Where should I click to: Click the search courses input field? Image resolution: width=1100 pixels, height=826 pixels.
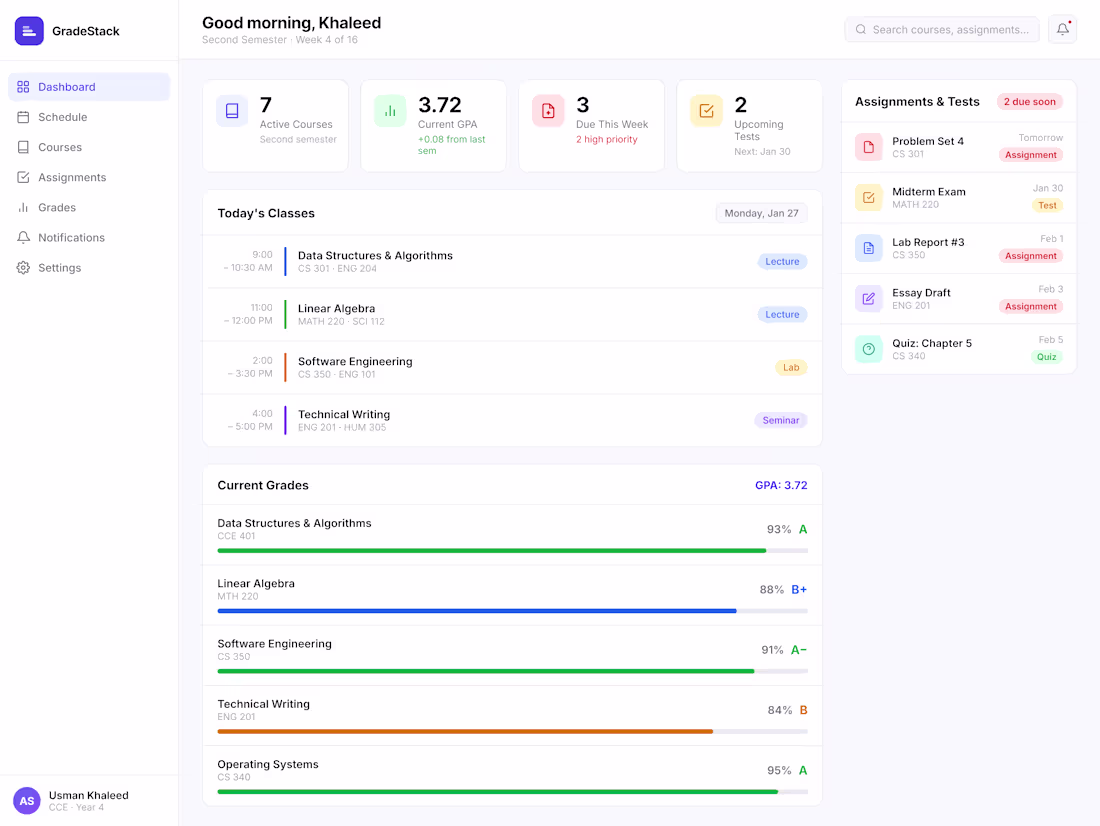click(x=942, y=29)
